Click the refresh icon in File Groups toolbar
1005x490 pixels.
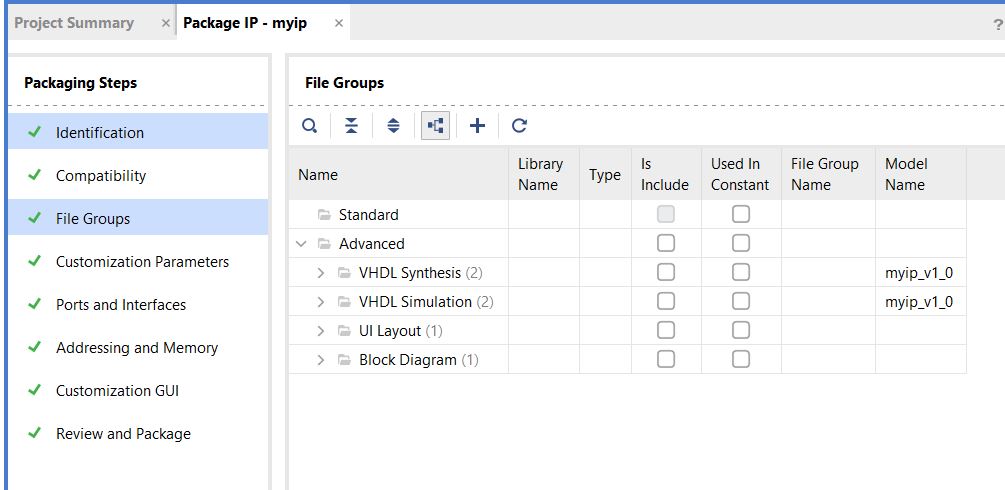(519, 126)
